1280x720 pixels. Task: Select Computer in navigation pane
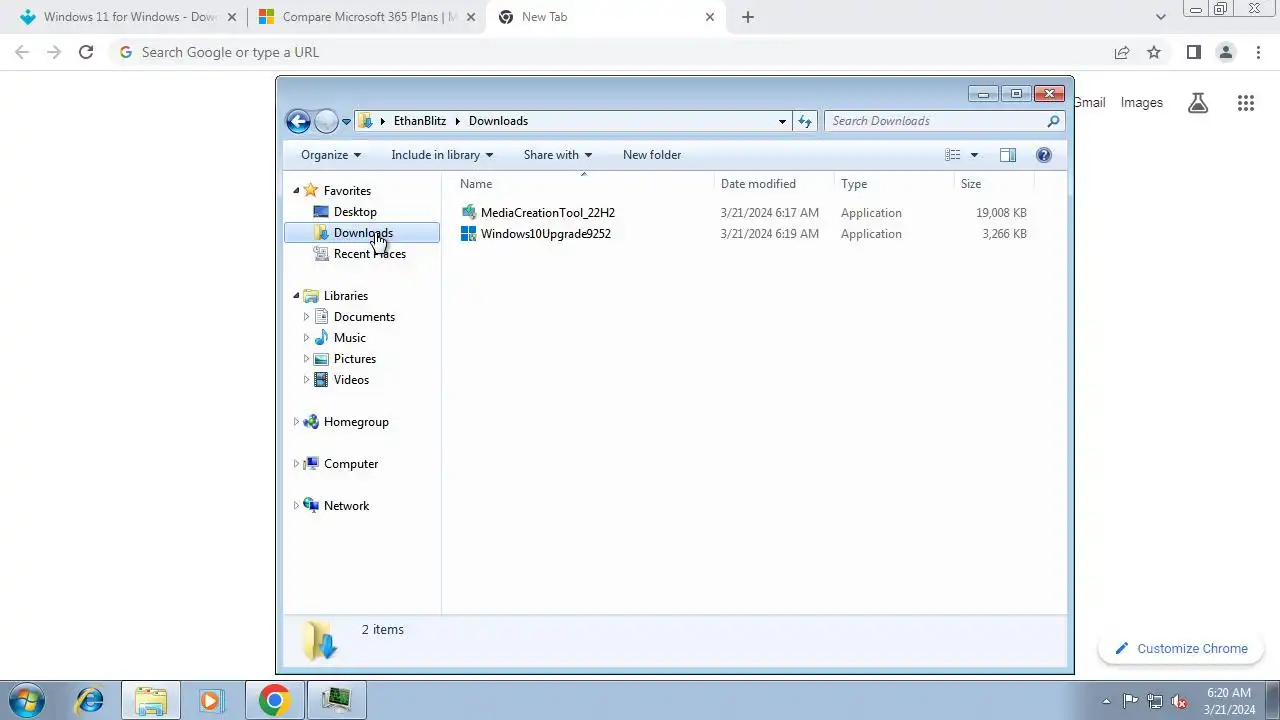[351, 464]
